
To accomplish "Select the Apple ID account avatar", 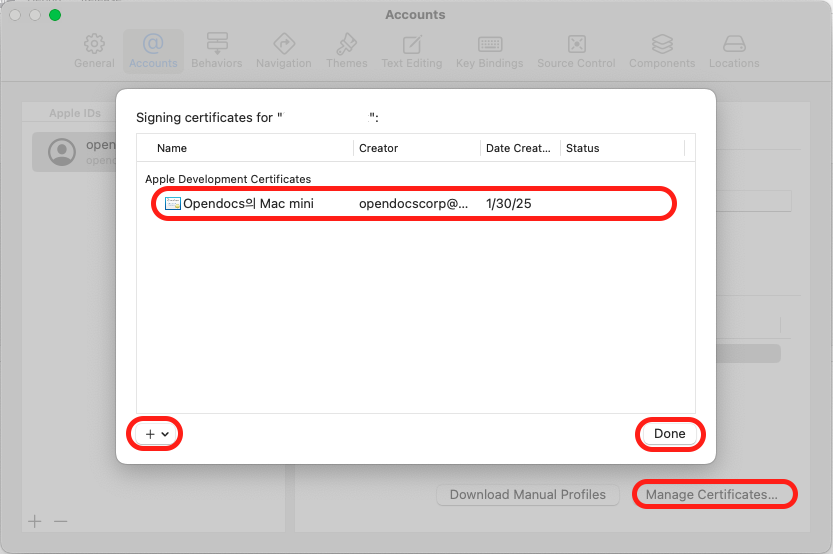I will point(62,152).
